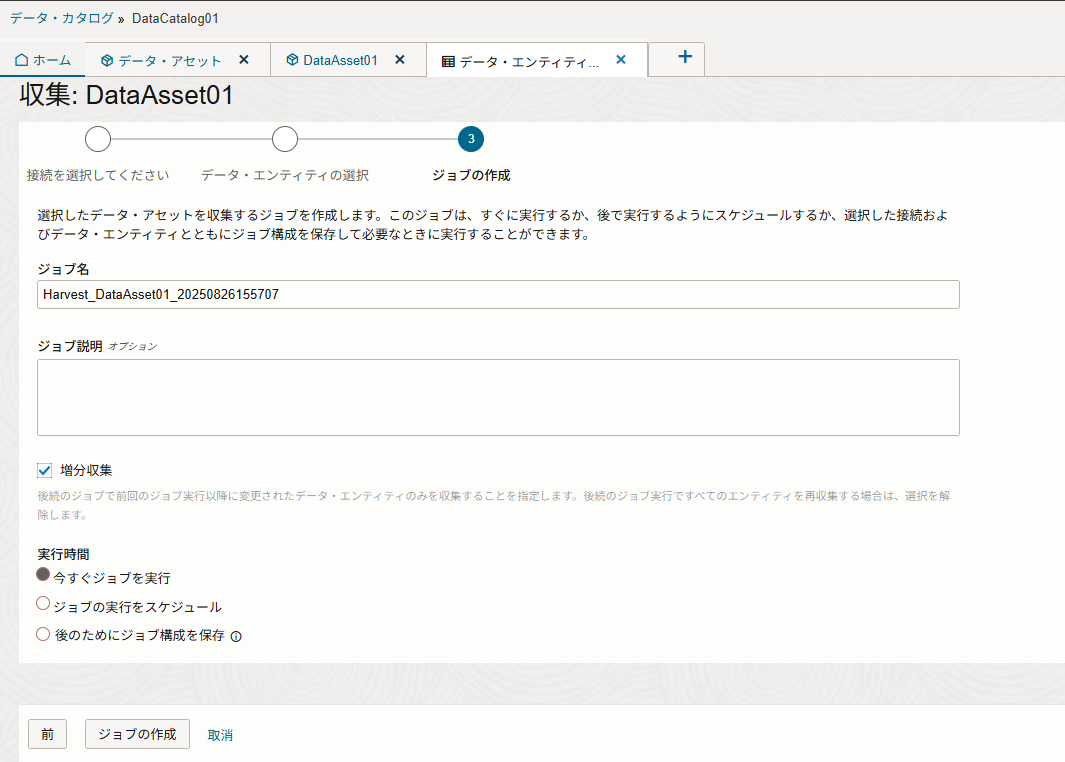This screenshot has width=1065, height=762.
Task: Click the ジョブの作成 button
Action: 137,734
